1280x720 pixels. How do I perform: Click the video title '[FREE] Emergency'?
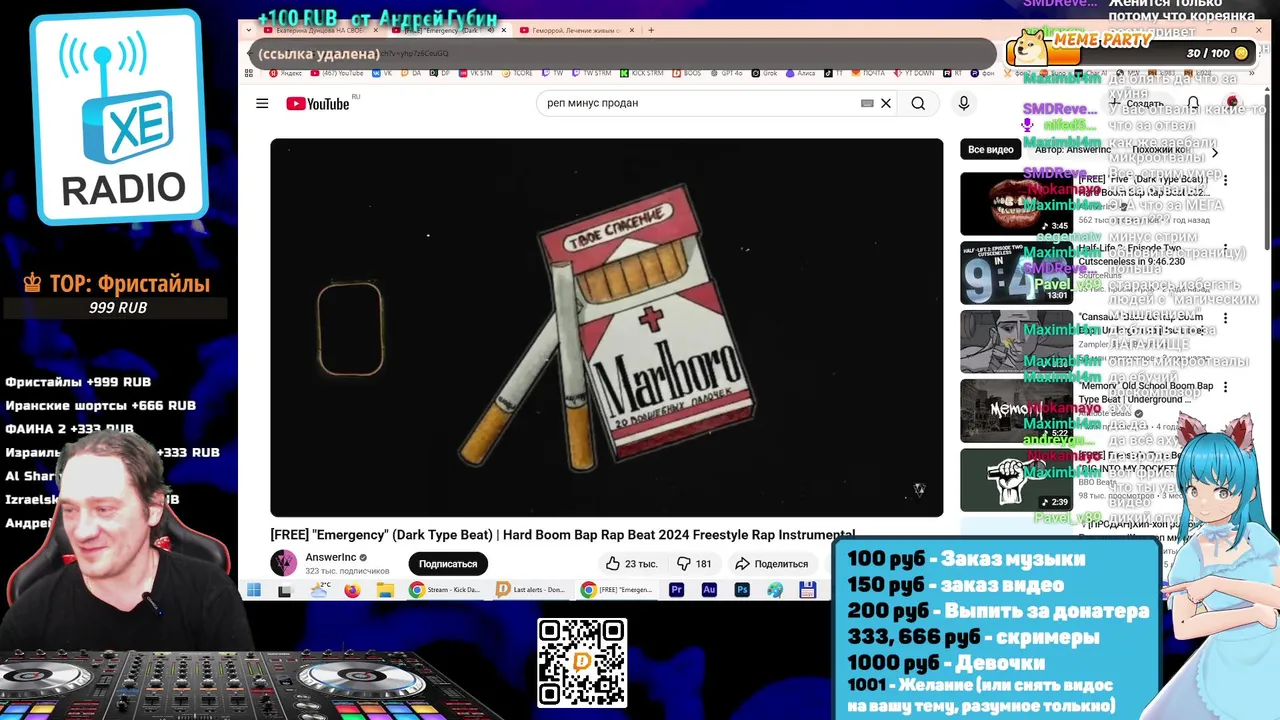563,535
